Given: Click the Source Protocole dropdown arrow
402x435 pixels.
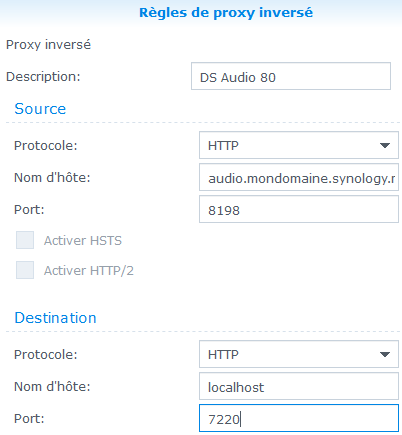Looking at the screenshot, I should pos(385,145).
